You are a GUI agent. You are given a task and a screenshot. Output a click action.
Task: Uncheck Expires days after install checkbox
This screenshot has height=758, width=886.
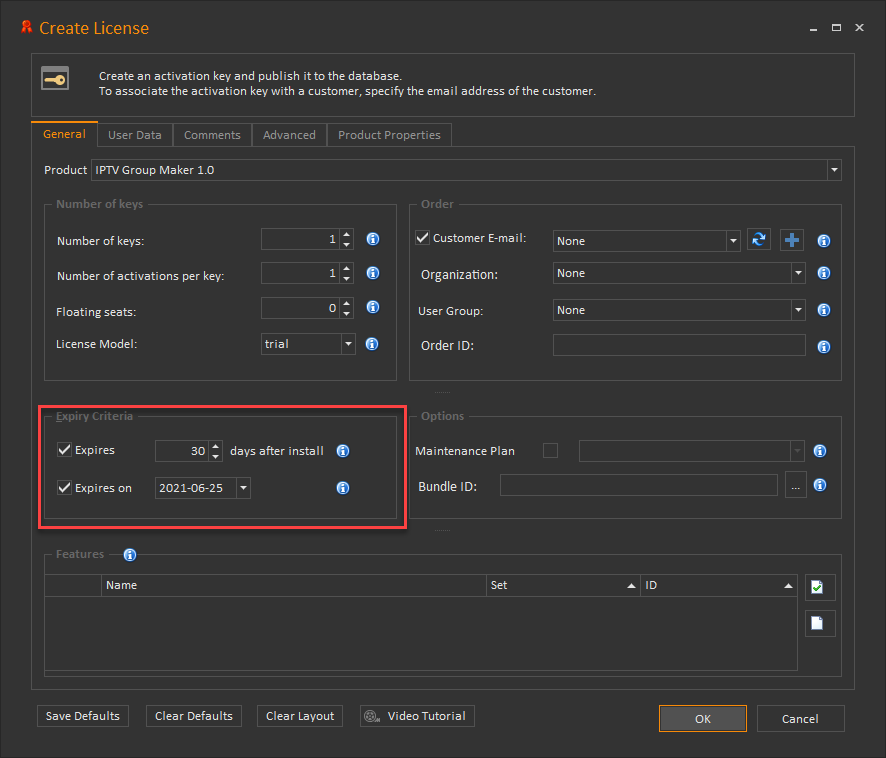click(64, 450)
